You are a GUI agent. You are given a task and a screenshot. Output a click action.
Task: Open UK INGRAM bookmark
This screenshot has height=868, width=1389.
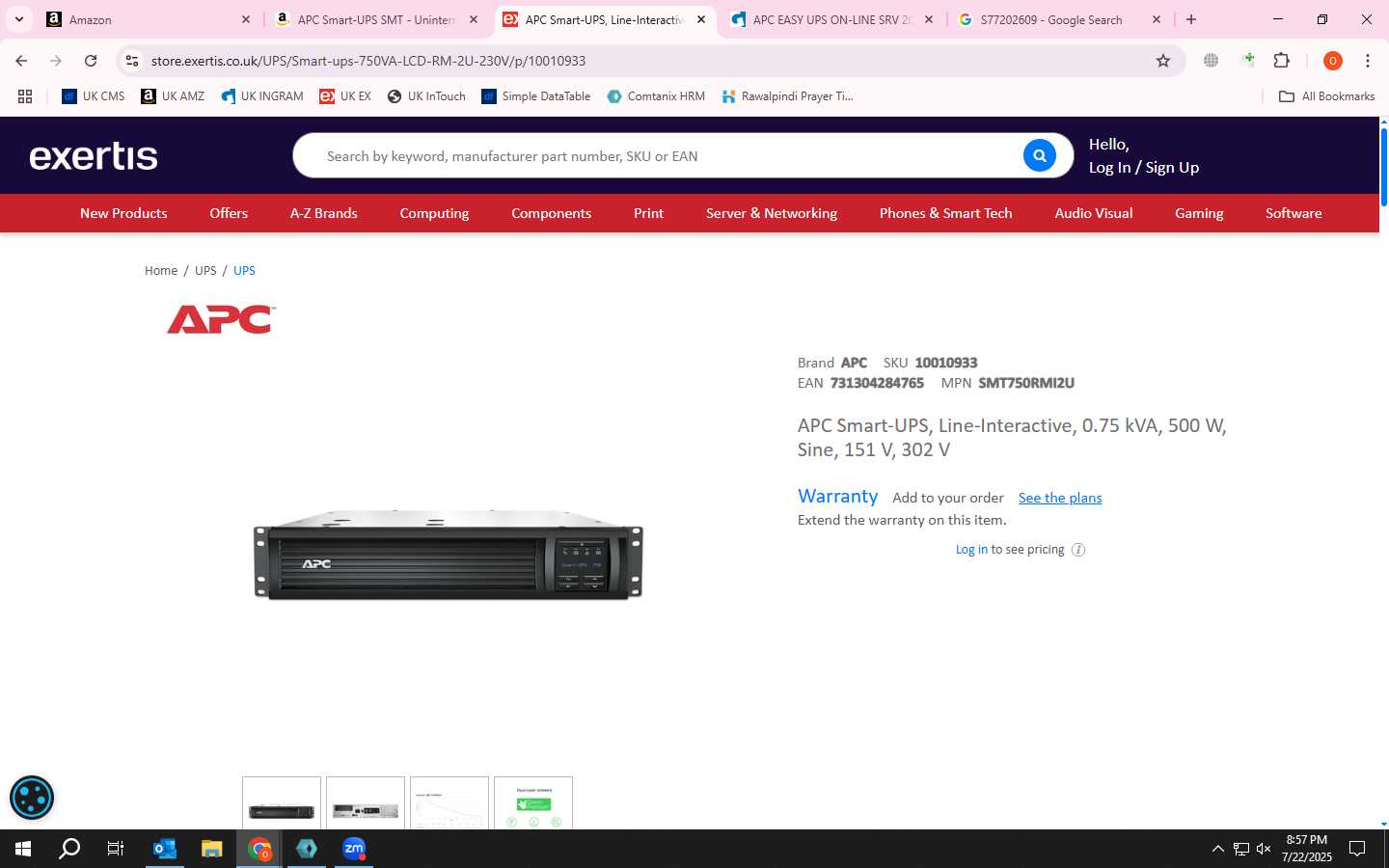tap(262, 96)
